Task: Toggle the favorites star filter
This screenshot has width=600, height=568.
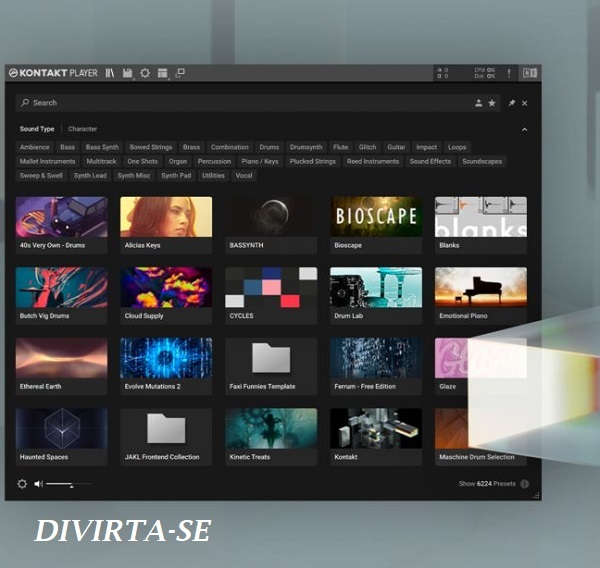Action: tap(492, 103)
